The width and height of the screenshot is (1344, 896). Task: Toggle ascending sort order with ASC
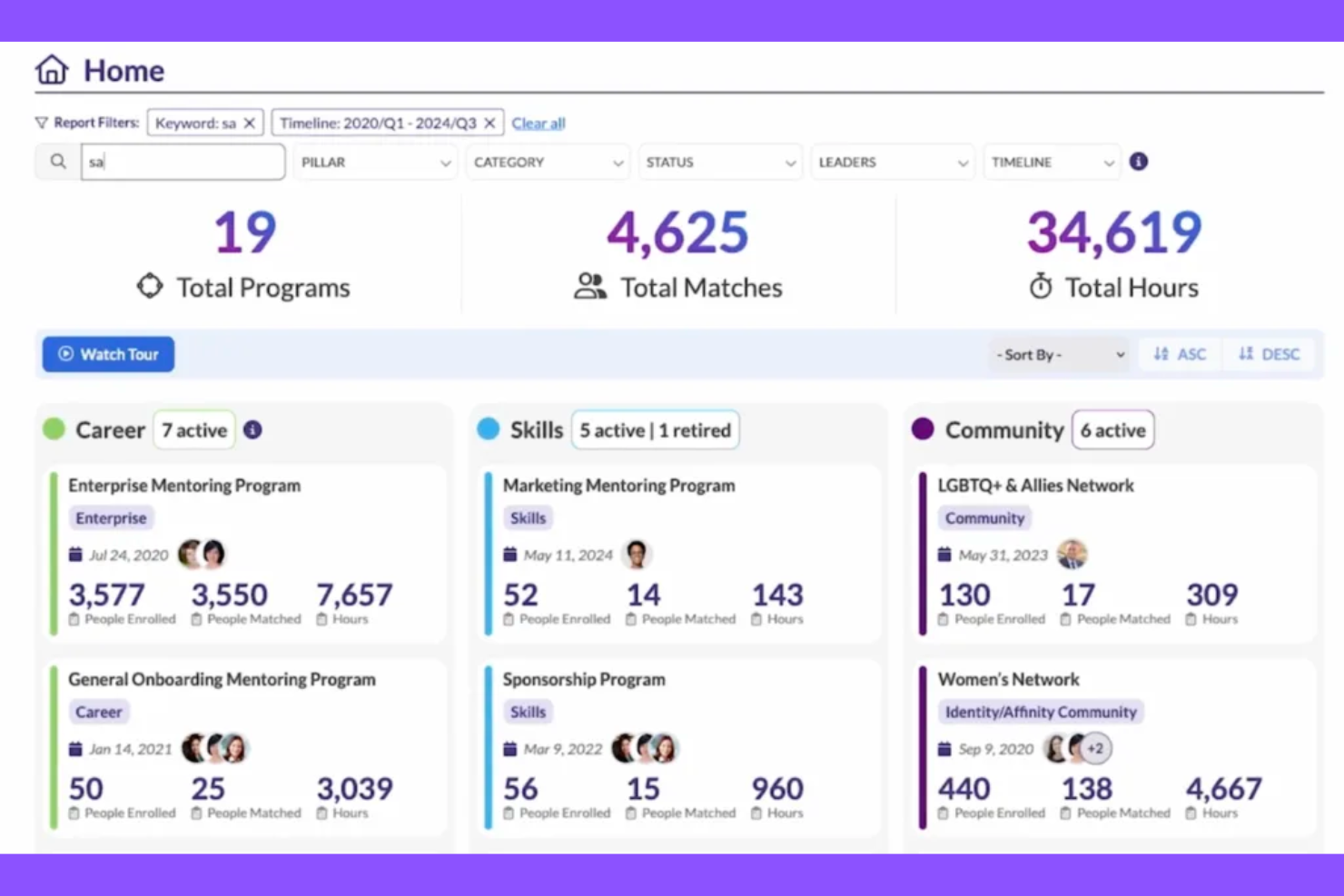click(1179, 354)
